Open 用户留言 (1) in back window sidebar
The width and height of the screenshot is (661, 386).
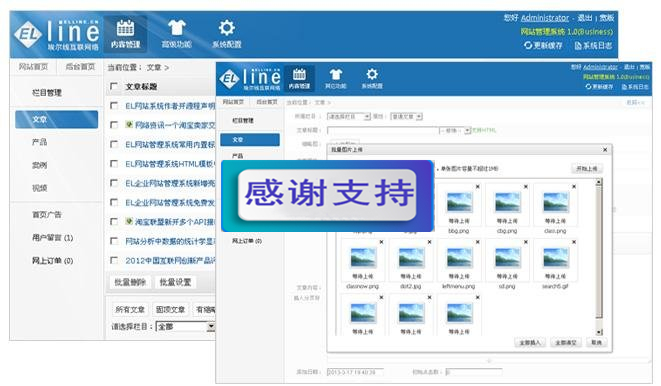(53, 238)
